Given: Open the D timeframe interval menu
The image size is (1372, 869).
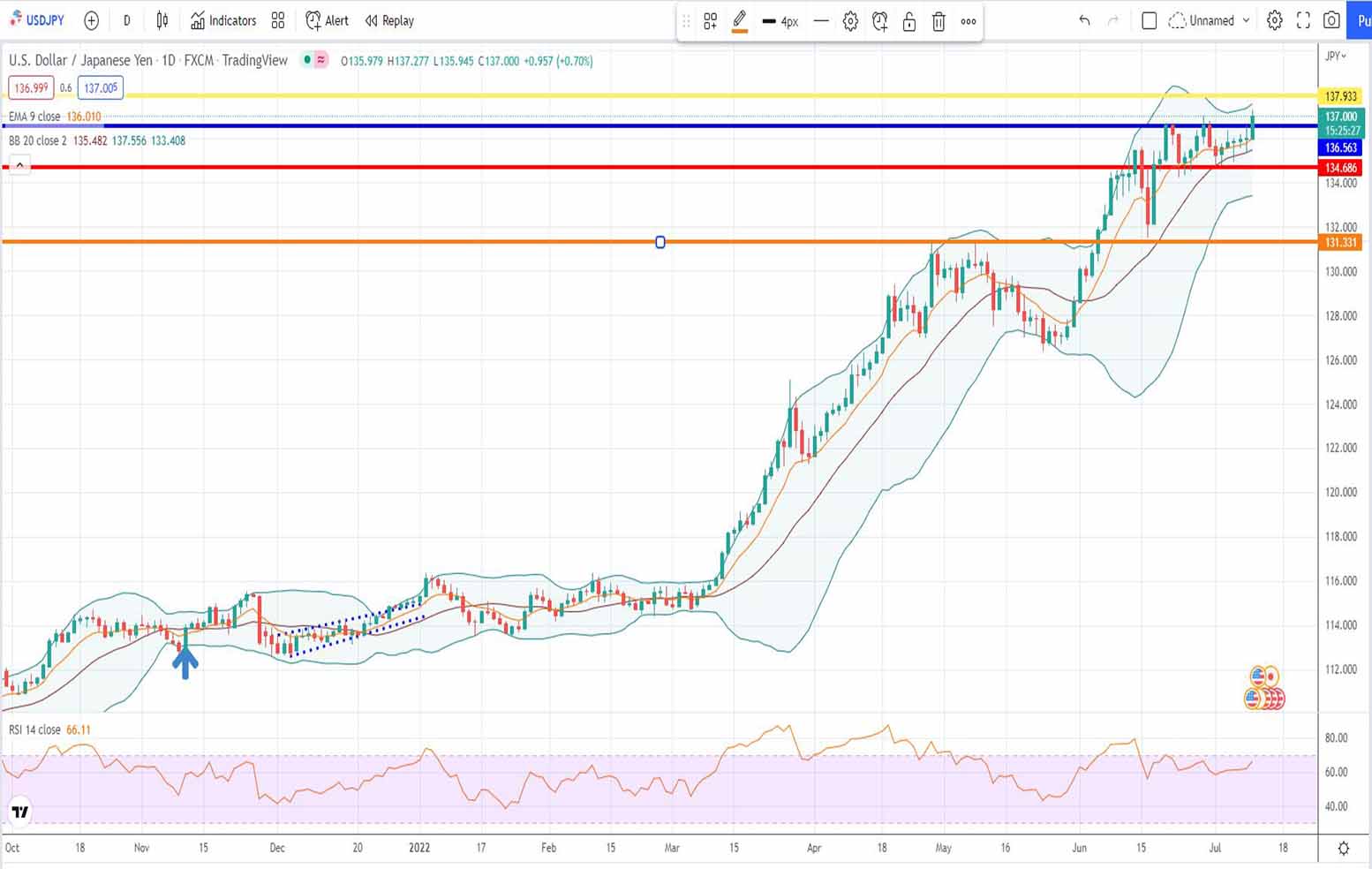Looking at the screenshot, I should tap(127, 20).
